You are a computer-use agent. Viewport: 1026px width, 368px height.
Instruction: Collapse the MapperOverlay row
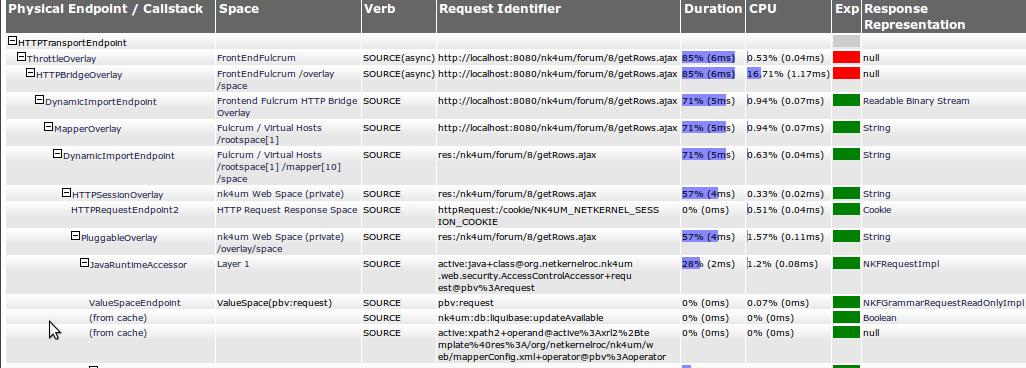[x=48, y=127]
